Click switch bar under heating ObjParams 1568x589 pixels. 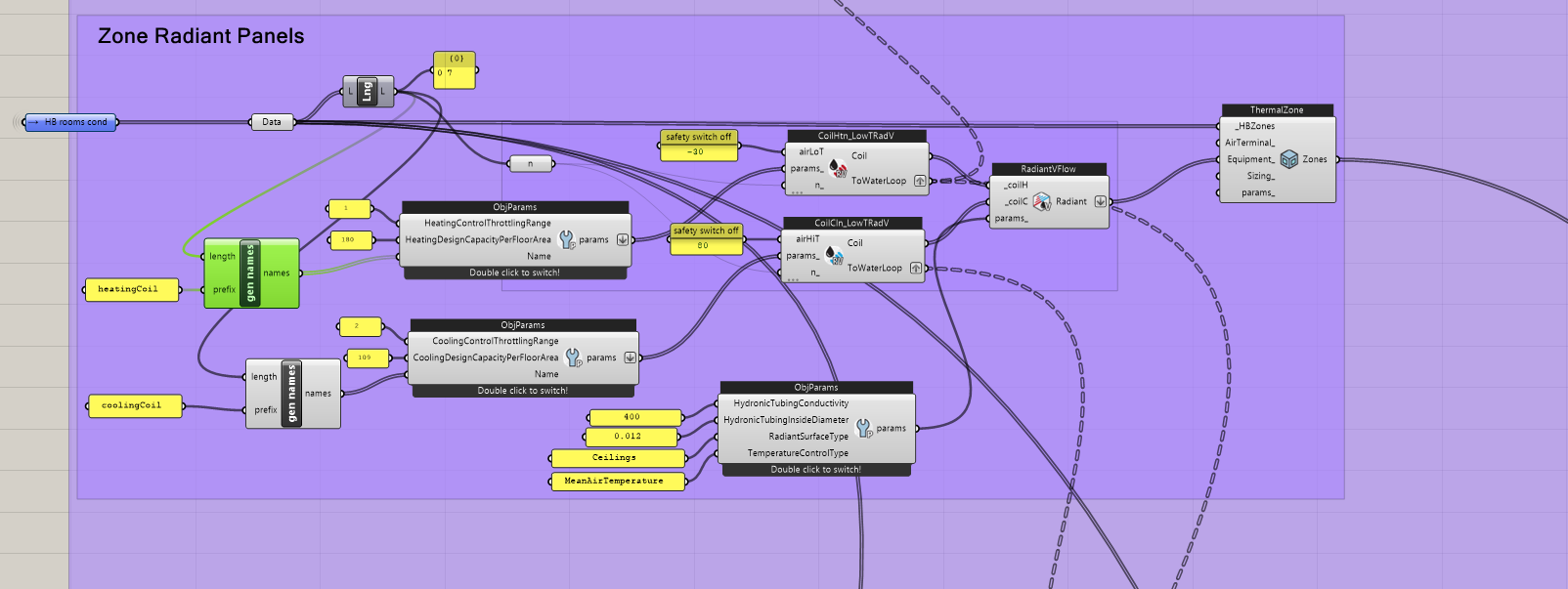pos(515,273)
